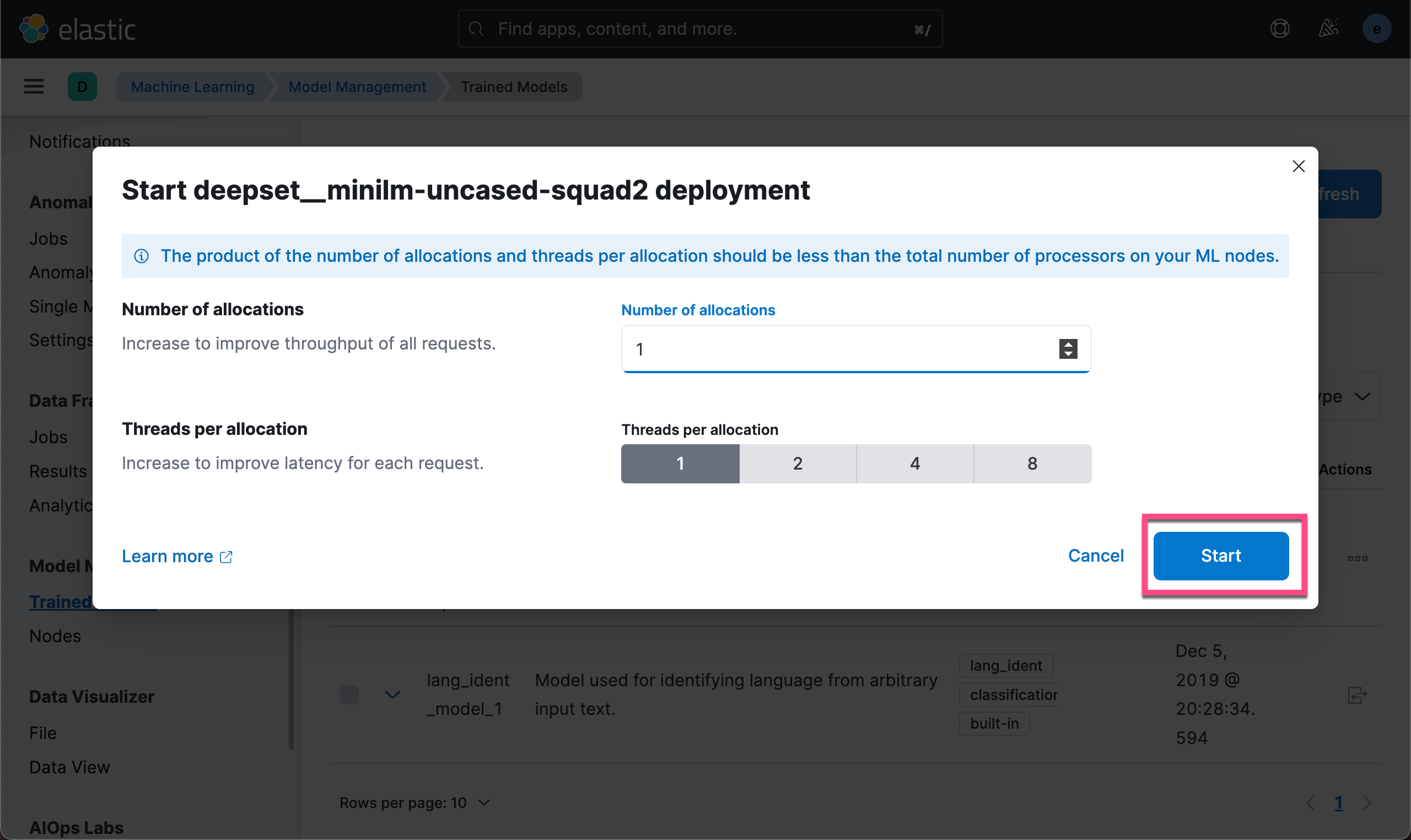1411x840 pixels.
Task: Select 8 threads per allocation
Action: click(x=1032, y=464)
